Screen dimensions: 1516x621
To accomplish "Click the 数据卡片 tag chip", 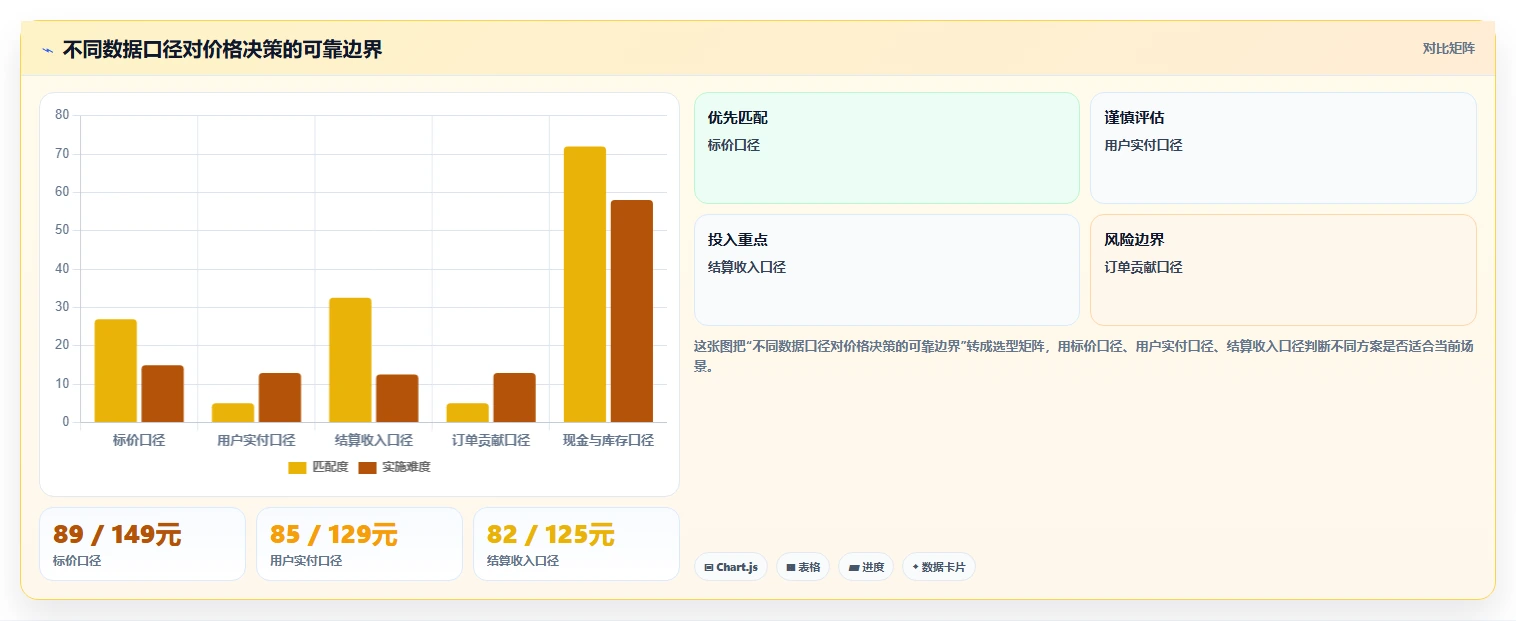I will (938, 567).
